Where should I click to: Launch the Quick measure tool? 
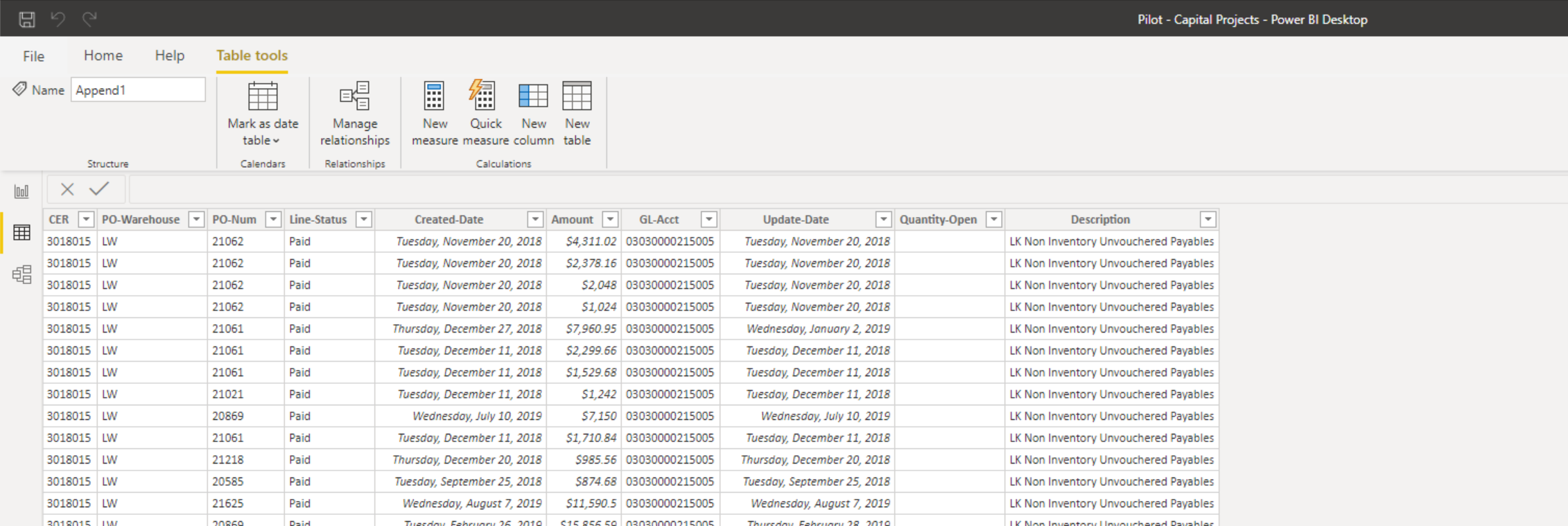pyautogui.click(x=485, y=114)
